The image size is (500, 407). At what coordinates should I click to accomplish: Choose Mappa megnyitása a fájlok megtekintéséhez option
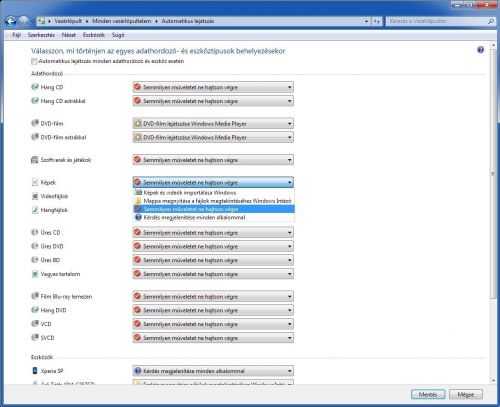coord(214,201)
